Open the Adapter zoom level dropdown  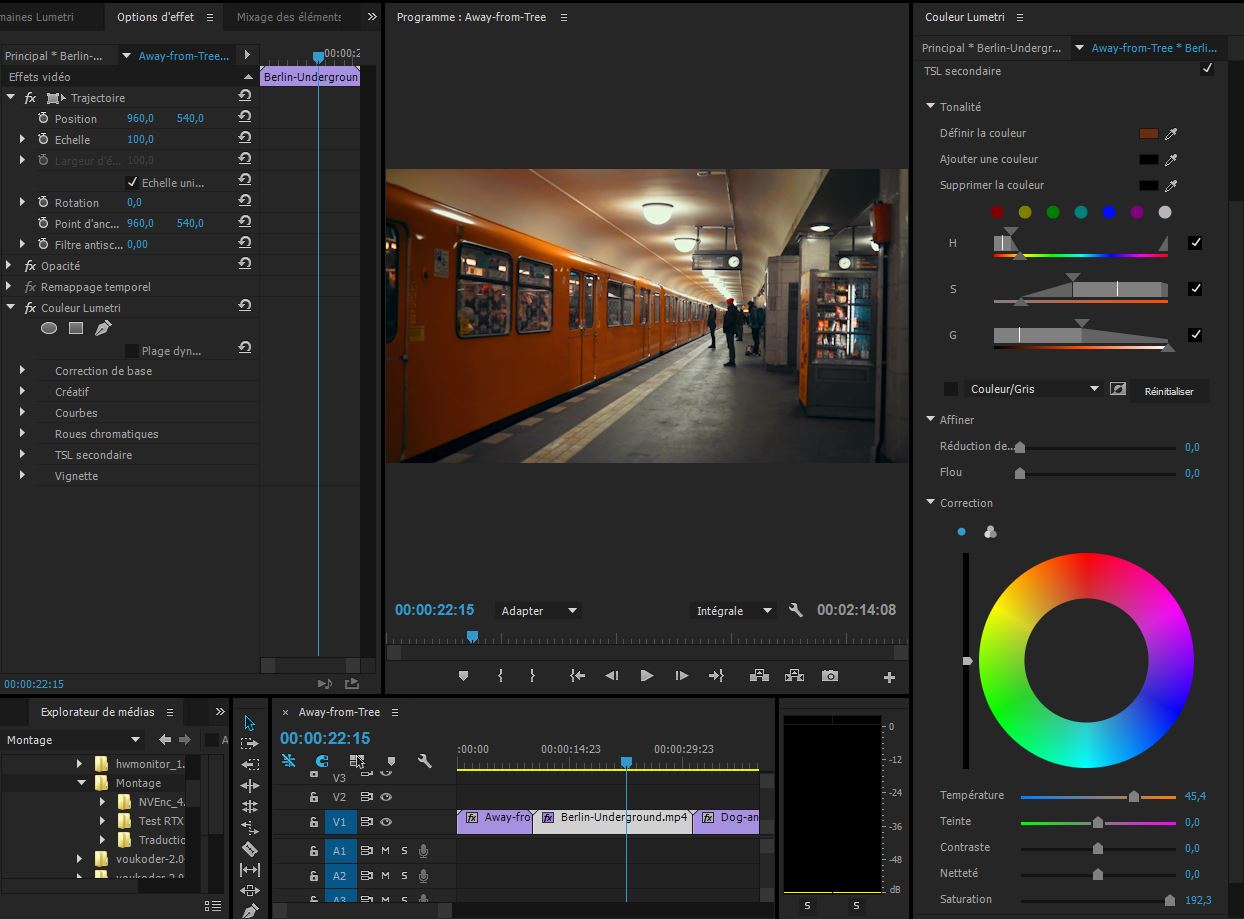(540, 611)
